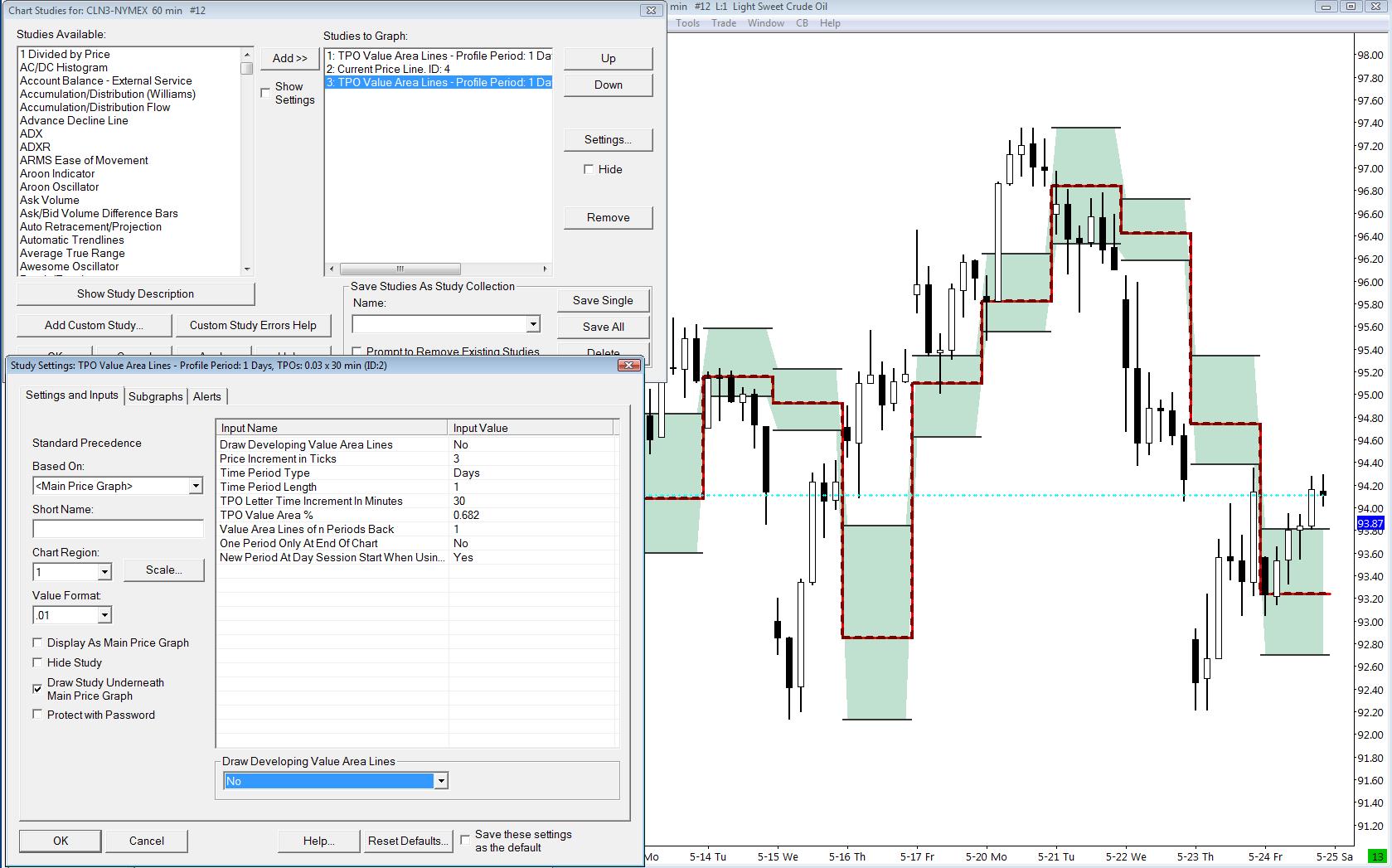
Task: Select Average True Range study
Action: (130, 253)
